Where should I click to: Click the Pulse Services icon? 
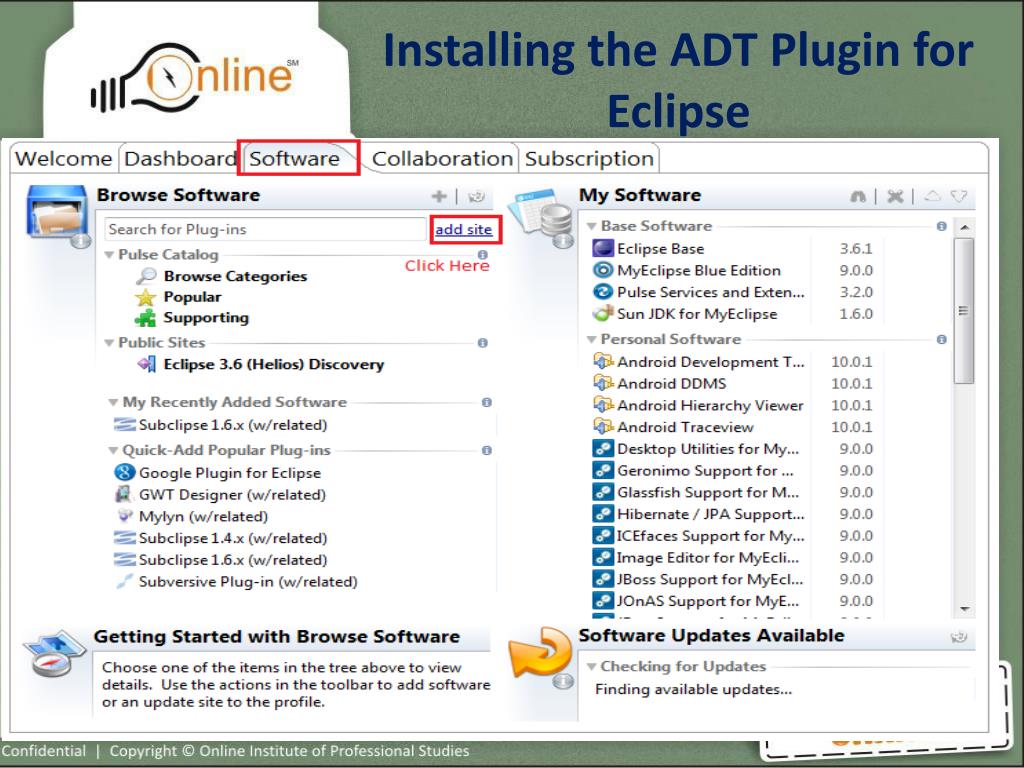pos(603,292)
